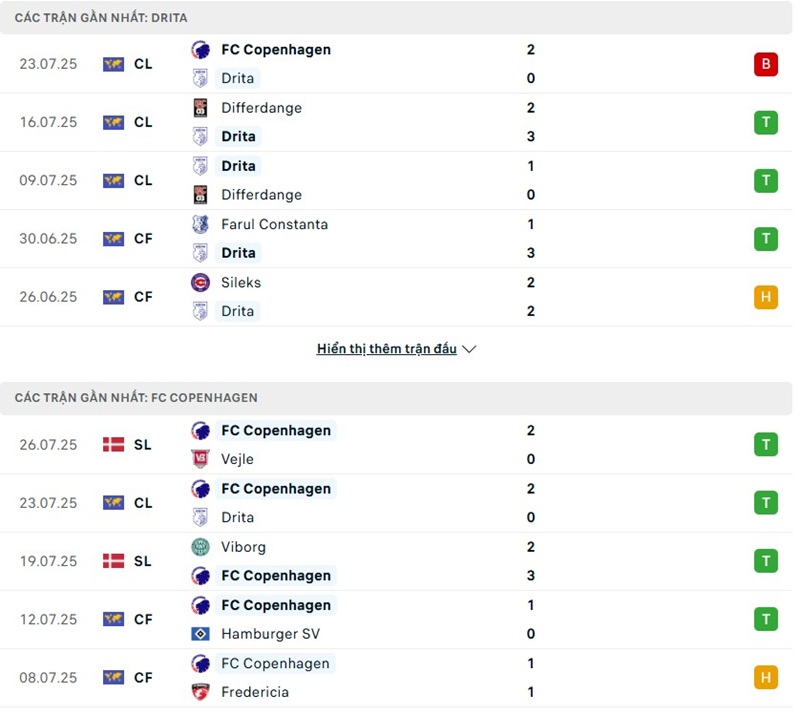Open the 'Các trận gần nhất: FC Copenhagen' header

click(x=136, y=398)
